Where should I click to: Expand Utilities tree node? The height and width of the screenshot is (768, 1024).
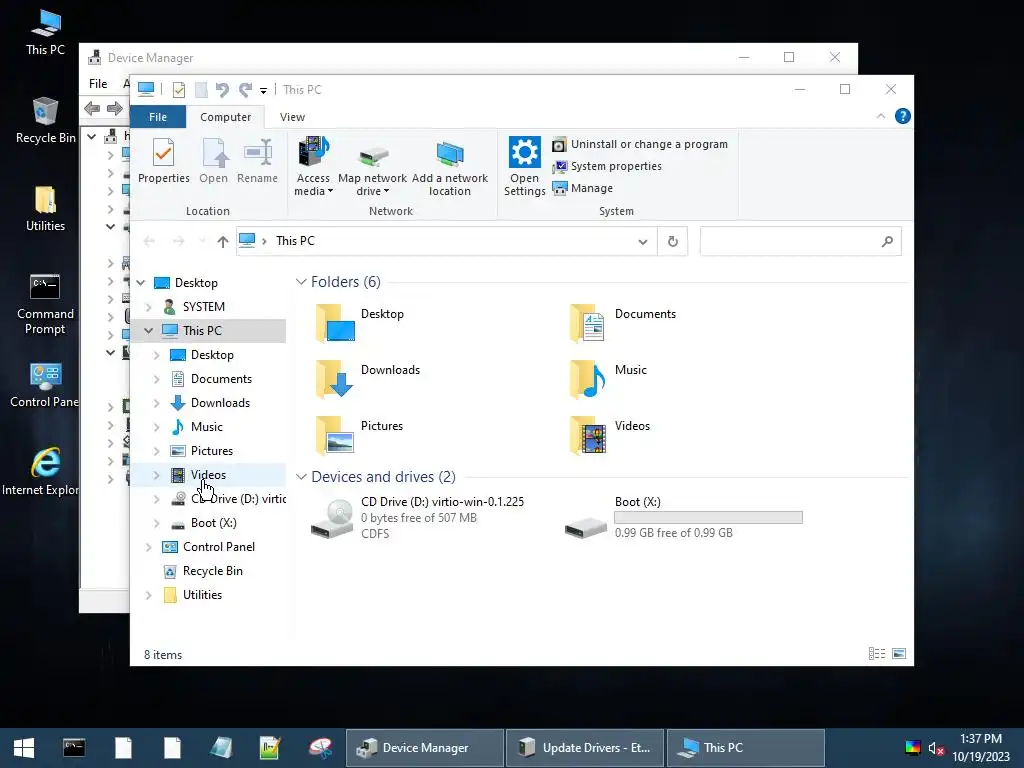click(149, 595)
